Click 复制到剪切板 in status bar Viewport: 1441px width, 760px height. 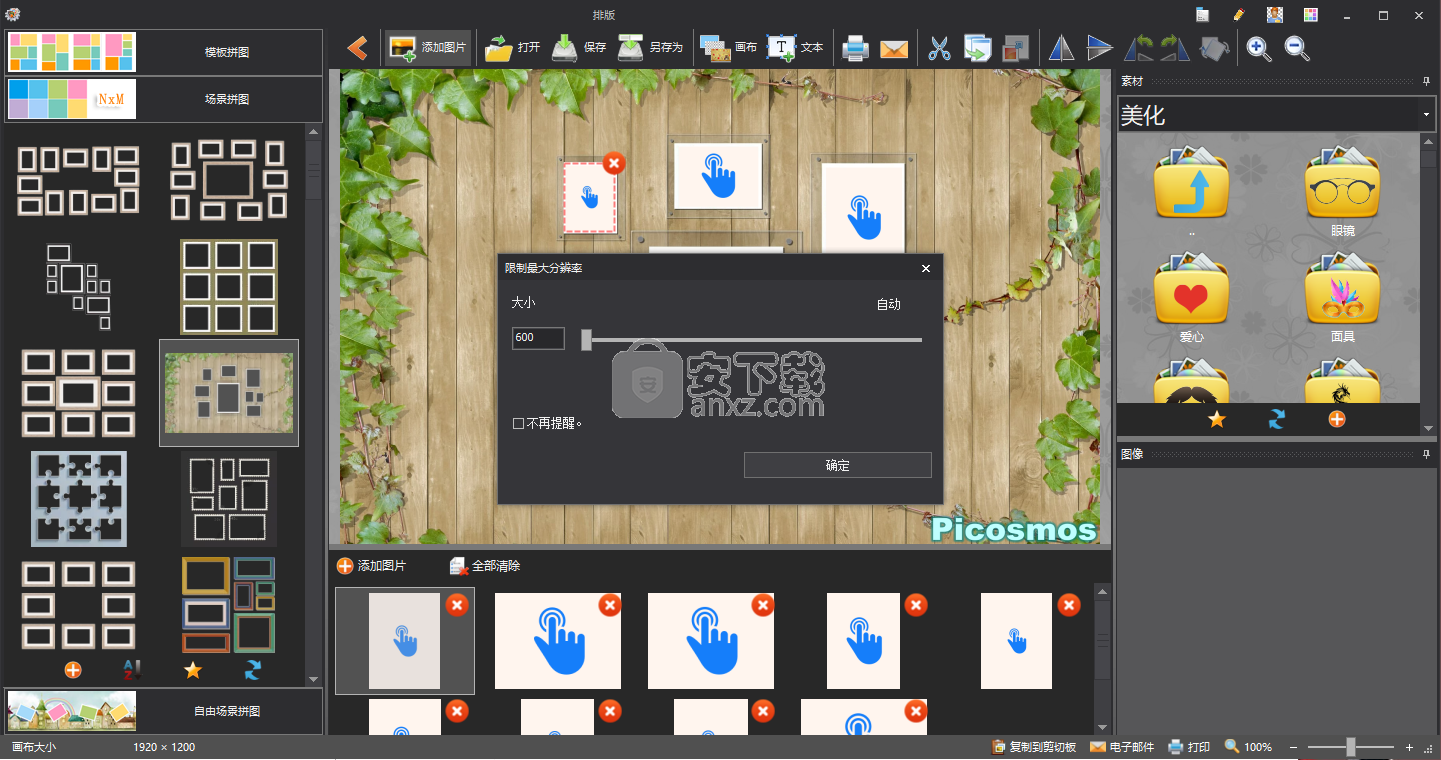click(x=1034, y=747)
